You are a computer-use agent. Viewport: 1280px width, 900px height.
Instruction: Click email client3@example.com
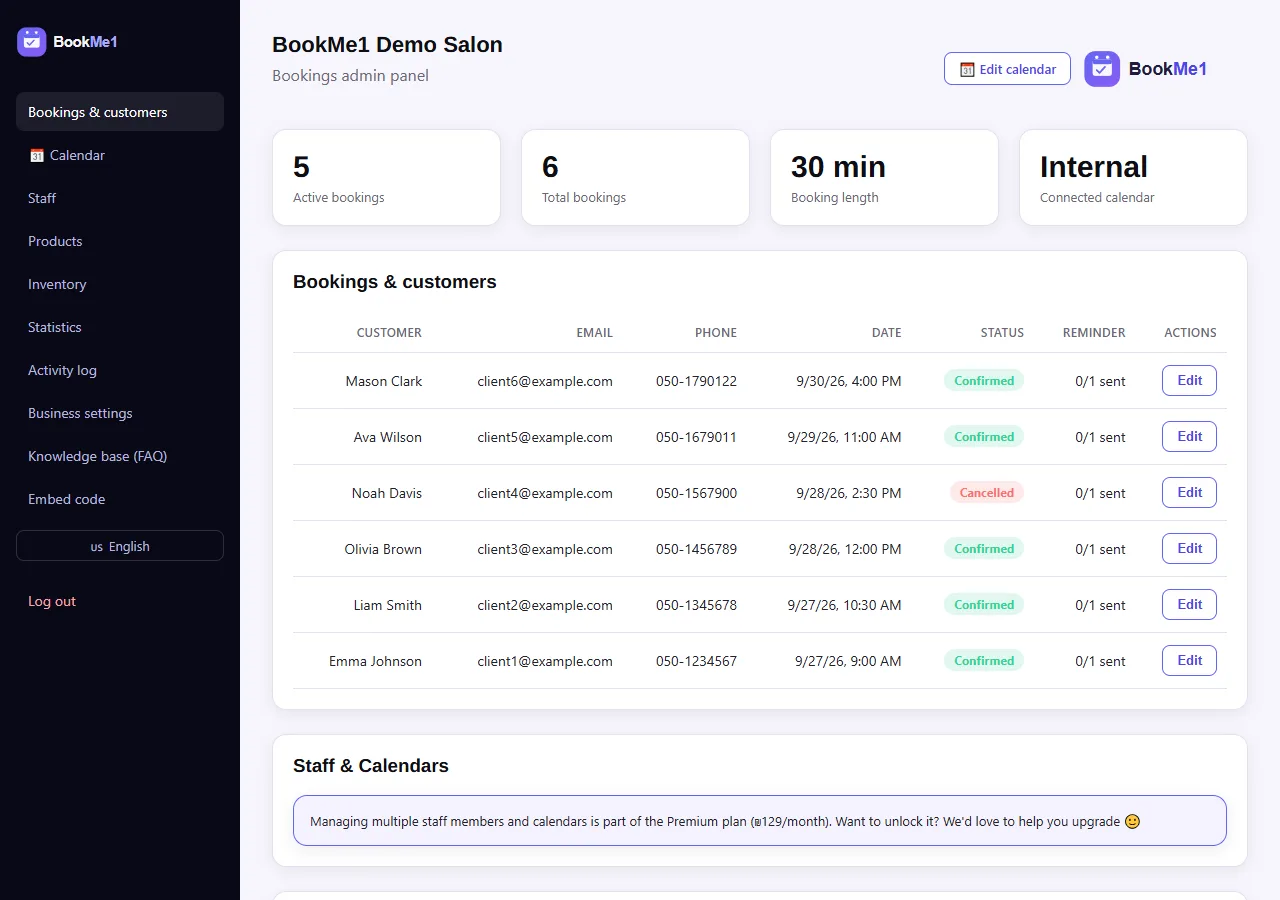(545, 549)
